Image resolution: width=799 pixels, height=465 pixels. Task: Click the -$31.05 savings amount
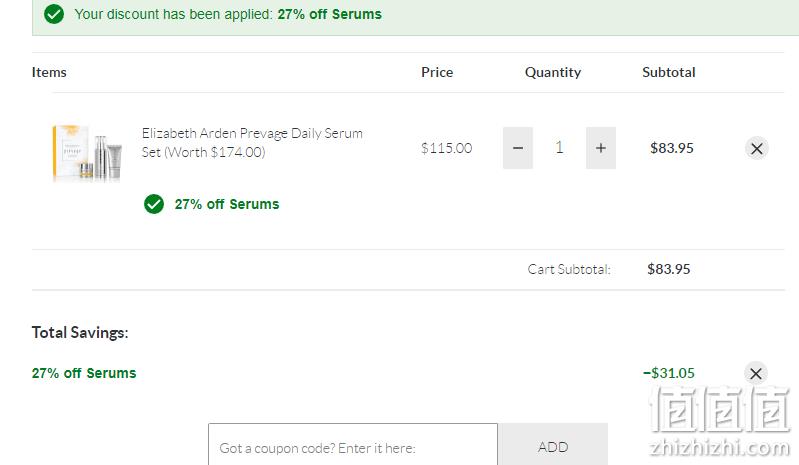(669, 373)
